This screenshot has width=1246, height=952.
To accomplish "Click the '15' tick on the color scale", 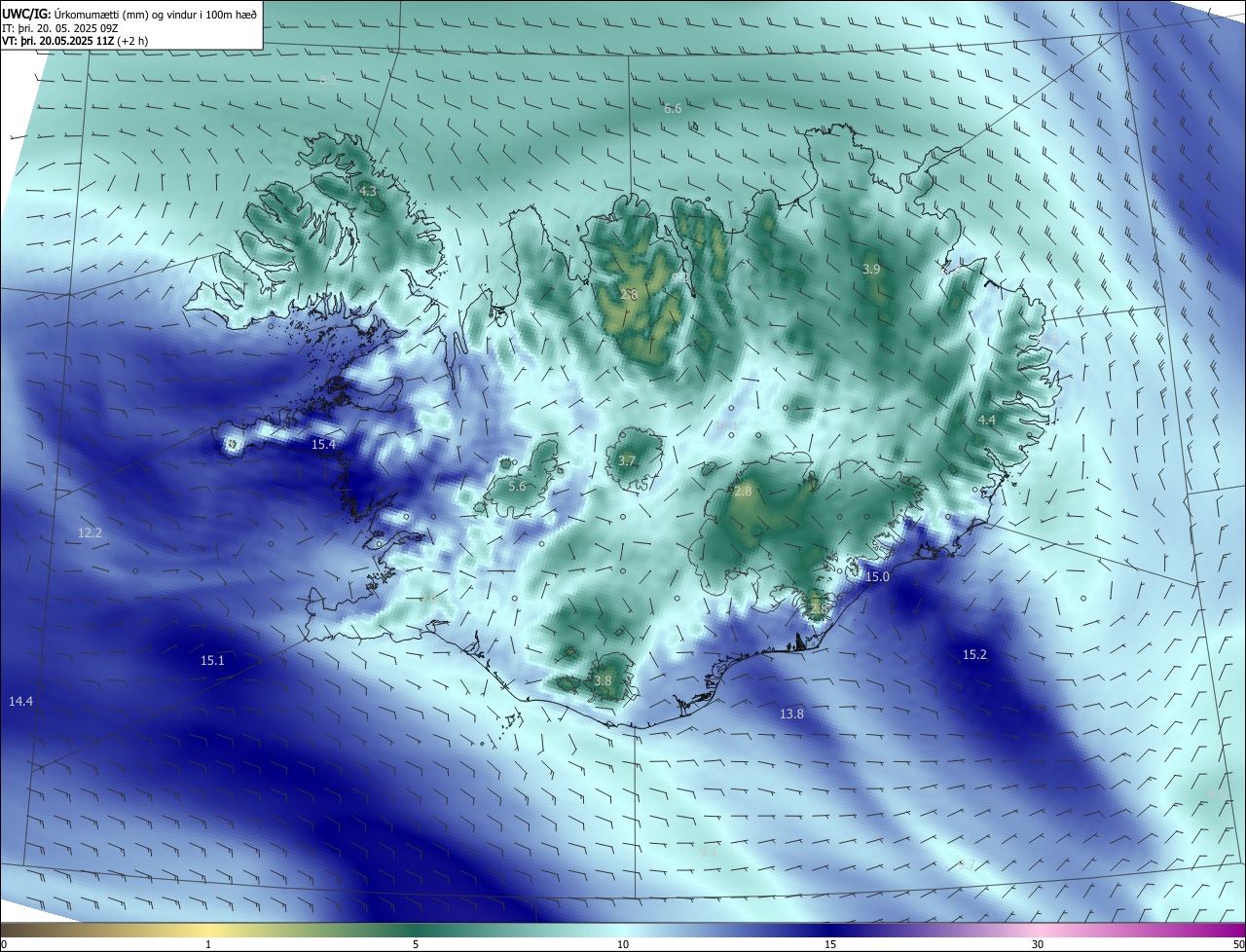I will (x=830, y=945).
